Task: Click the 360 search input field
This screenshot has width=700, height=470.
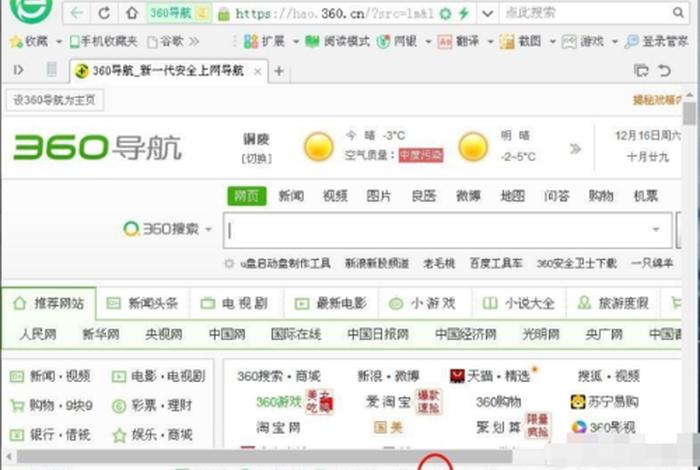Action: point(448,231)
